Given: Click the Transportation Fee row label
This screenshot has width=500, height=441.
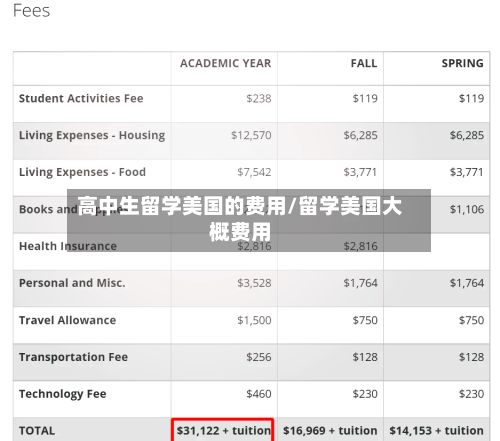Looking at the screenshot, I should tap(73, 357).
